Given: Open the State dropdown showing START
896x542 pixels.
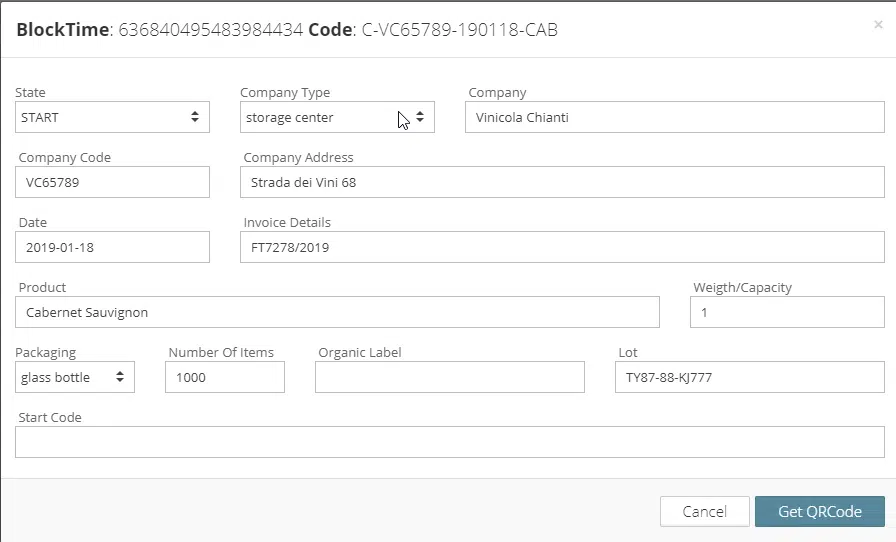Looking at the screenshot, I should tap(113, 117).
